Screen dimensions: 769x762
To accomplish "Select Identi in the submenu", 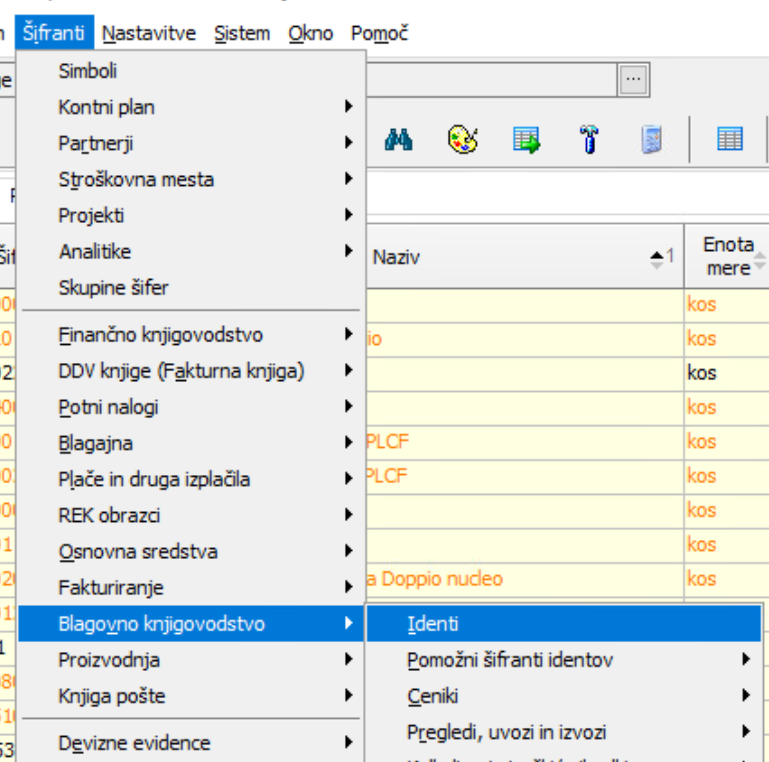I will (564, 624).
